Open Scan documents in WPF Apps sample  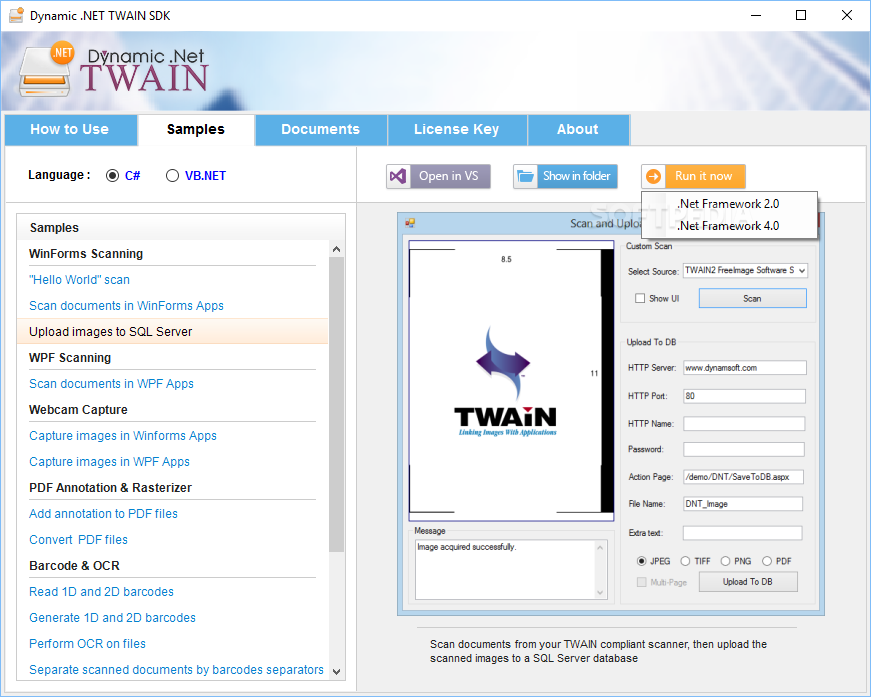point(111,384)
